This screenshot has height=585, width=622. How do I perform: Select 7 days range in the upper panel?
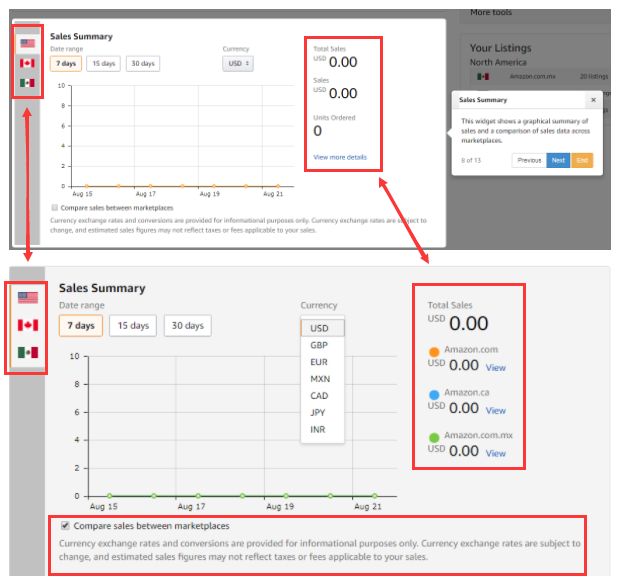click(x=66, y=63)
